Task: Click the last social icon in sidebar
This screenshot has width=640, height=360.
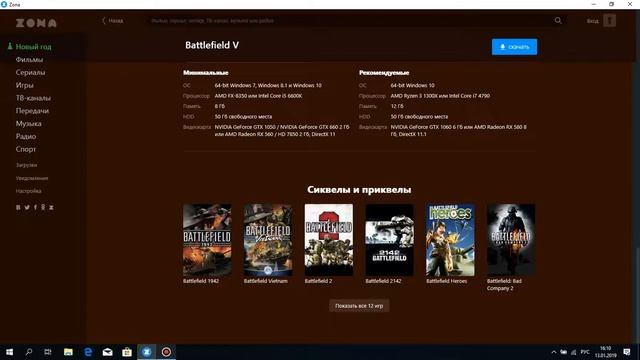Action: pyautogui.click(x=51, y=207)
